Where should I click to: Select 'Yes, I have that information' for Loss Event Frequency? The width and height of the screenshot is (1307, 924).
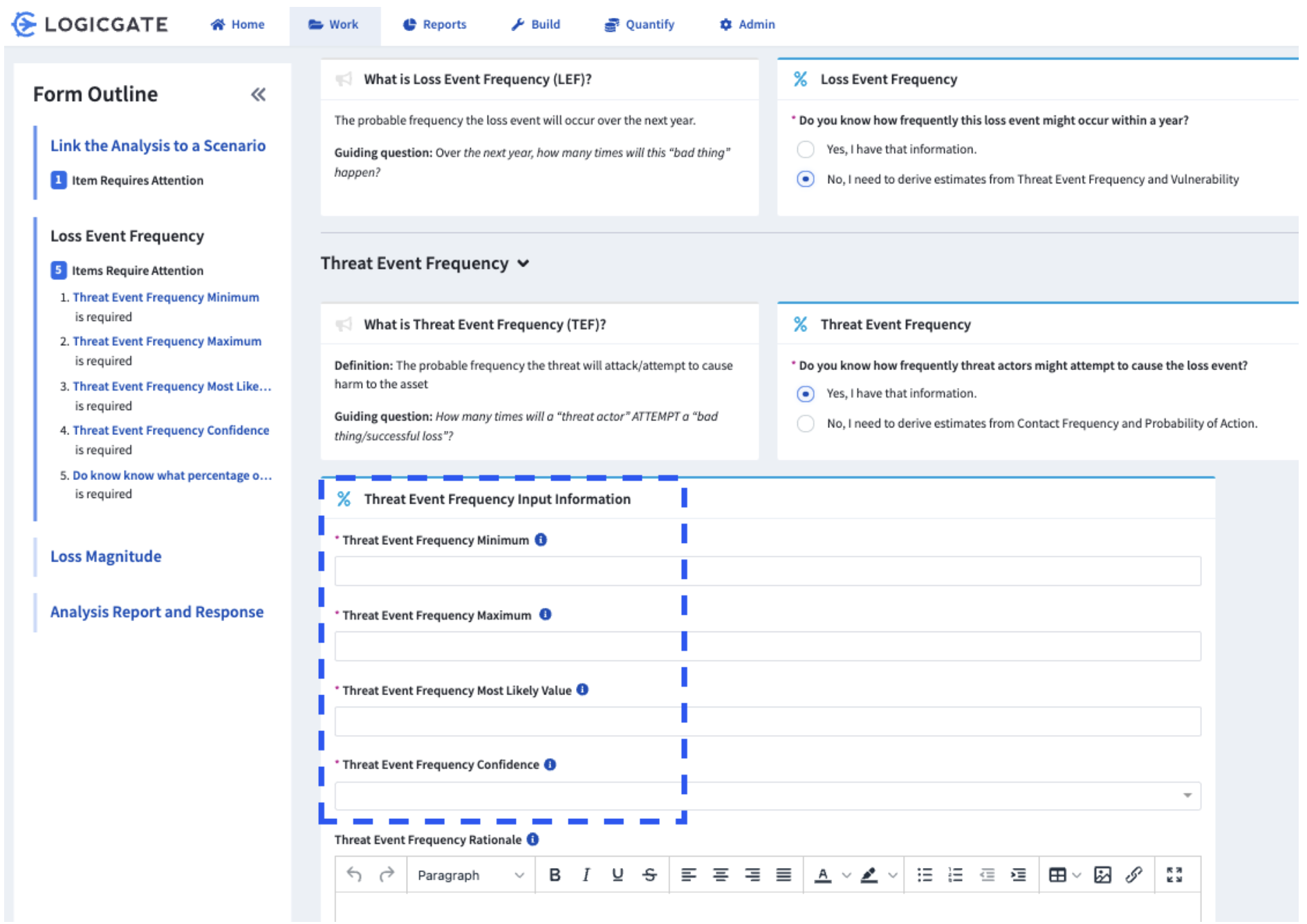806,149
